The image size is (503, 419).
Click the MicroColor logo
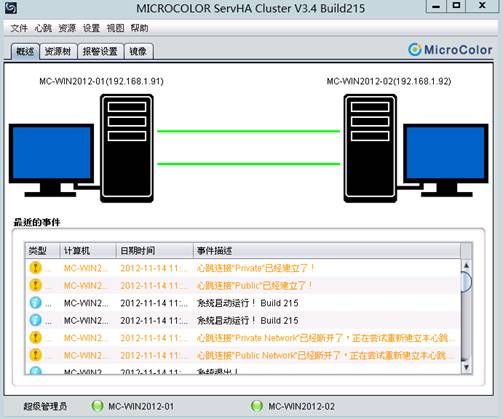(x=450, y=50)
